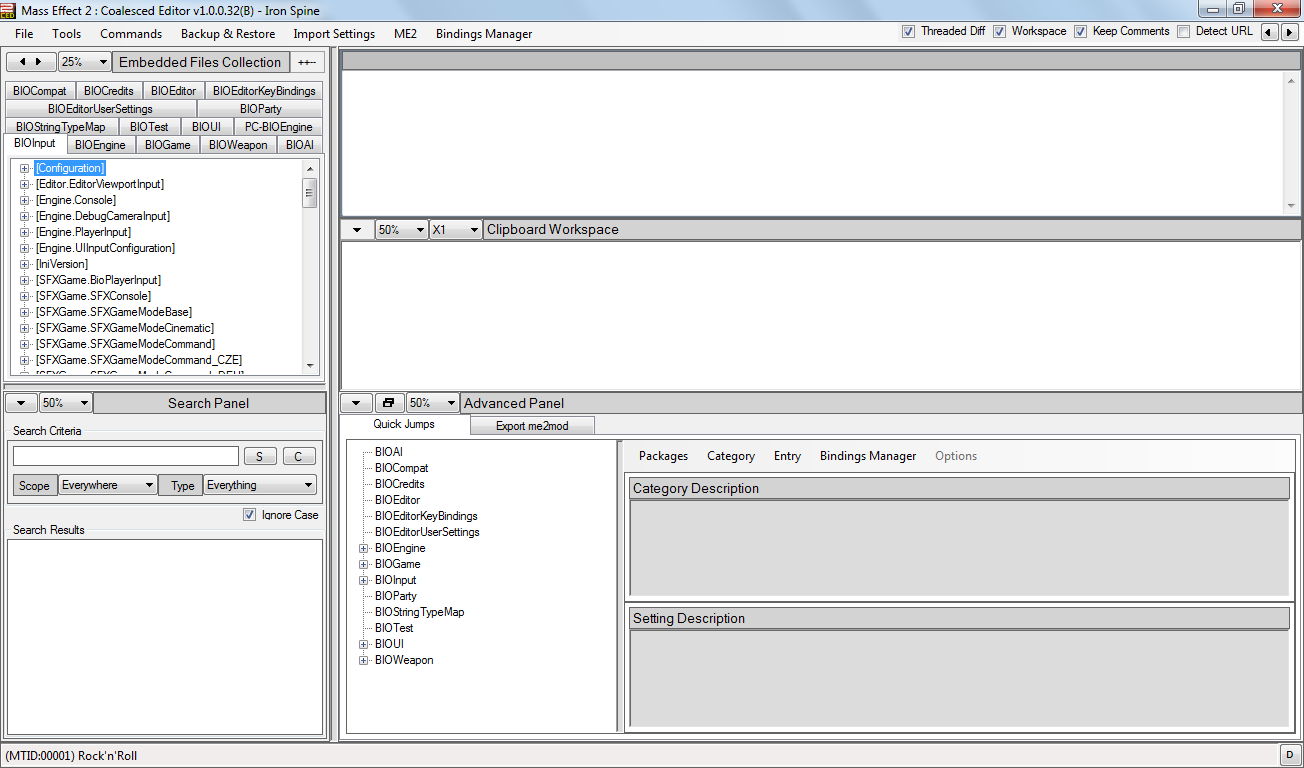Click the down-arrow button at Advanced Panel header
This screenshot has height=768, width=1304.
pyautogui.click(x=357, y=403)
